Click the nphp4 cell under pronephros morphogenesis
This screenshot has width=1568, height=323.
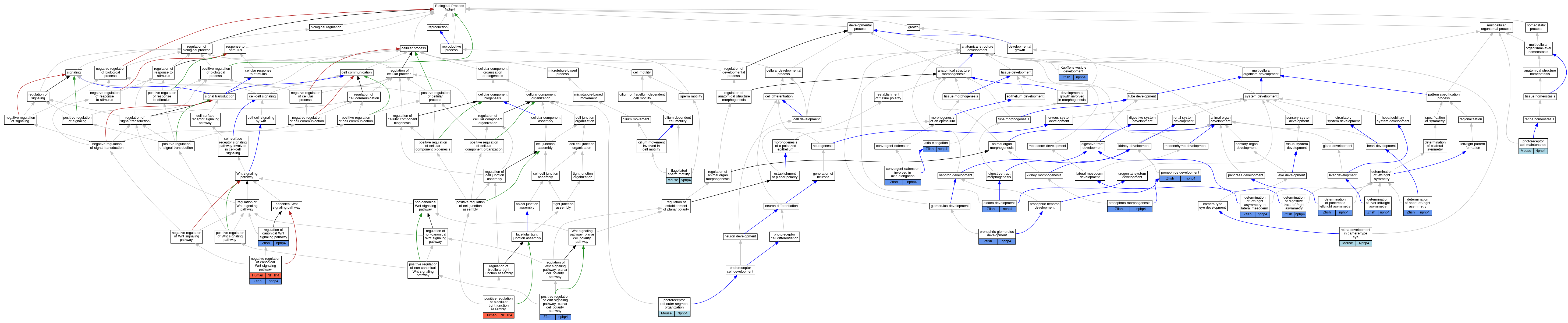1141,209
